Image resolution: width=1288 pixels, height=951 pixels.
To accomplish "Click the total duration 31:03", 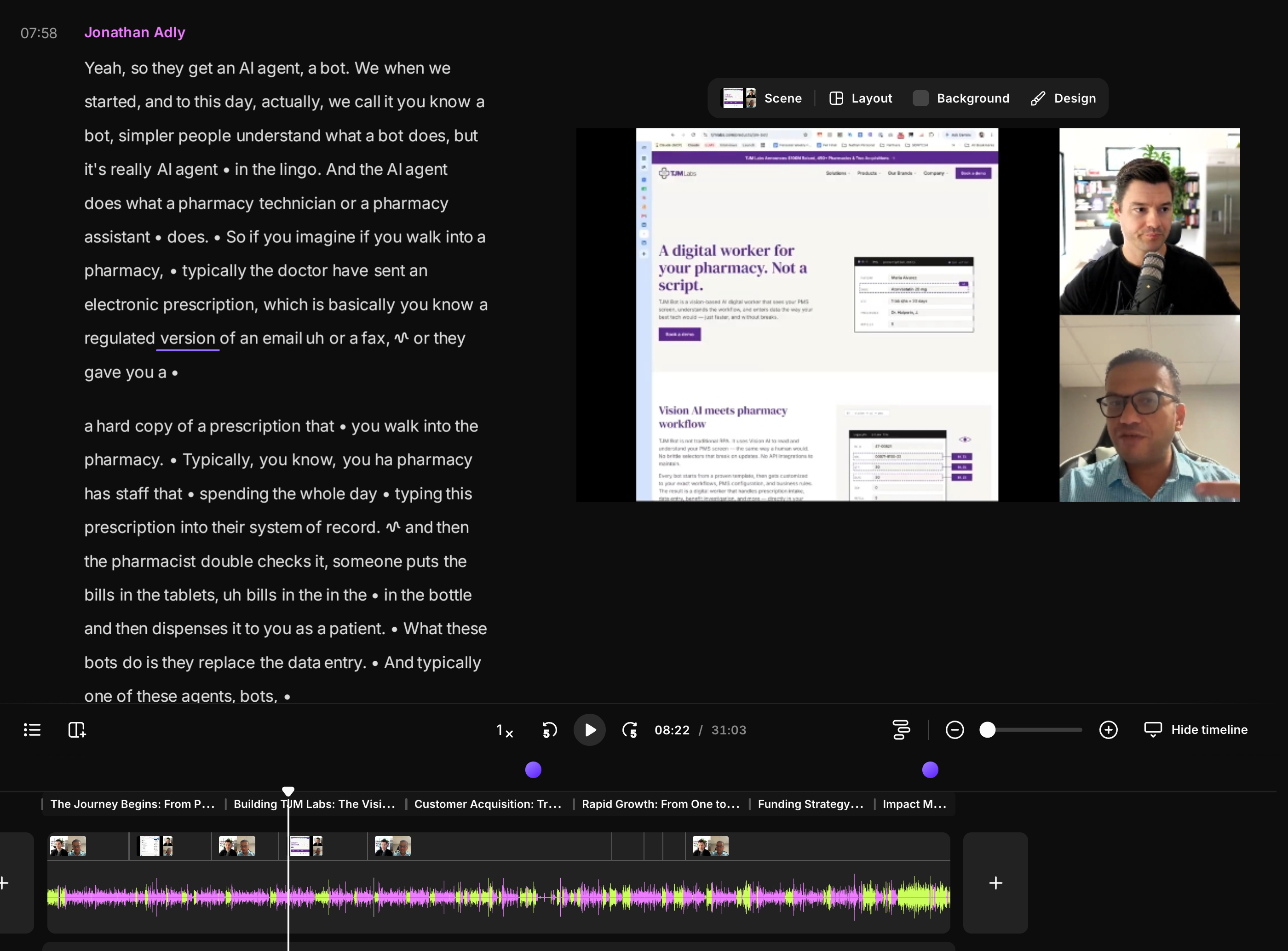I will [x=728, y=730].
